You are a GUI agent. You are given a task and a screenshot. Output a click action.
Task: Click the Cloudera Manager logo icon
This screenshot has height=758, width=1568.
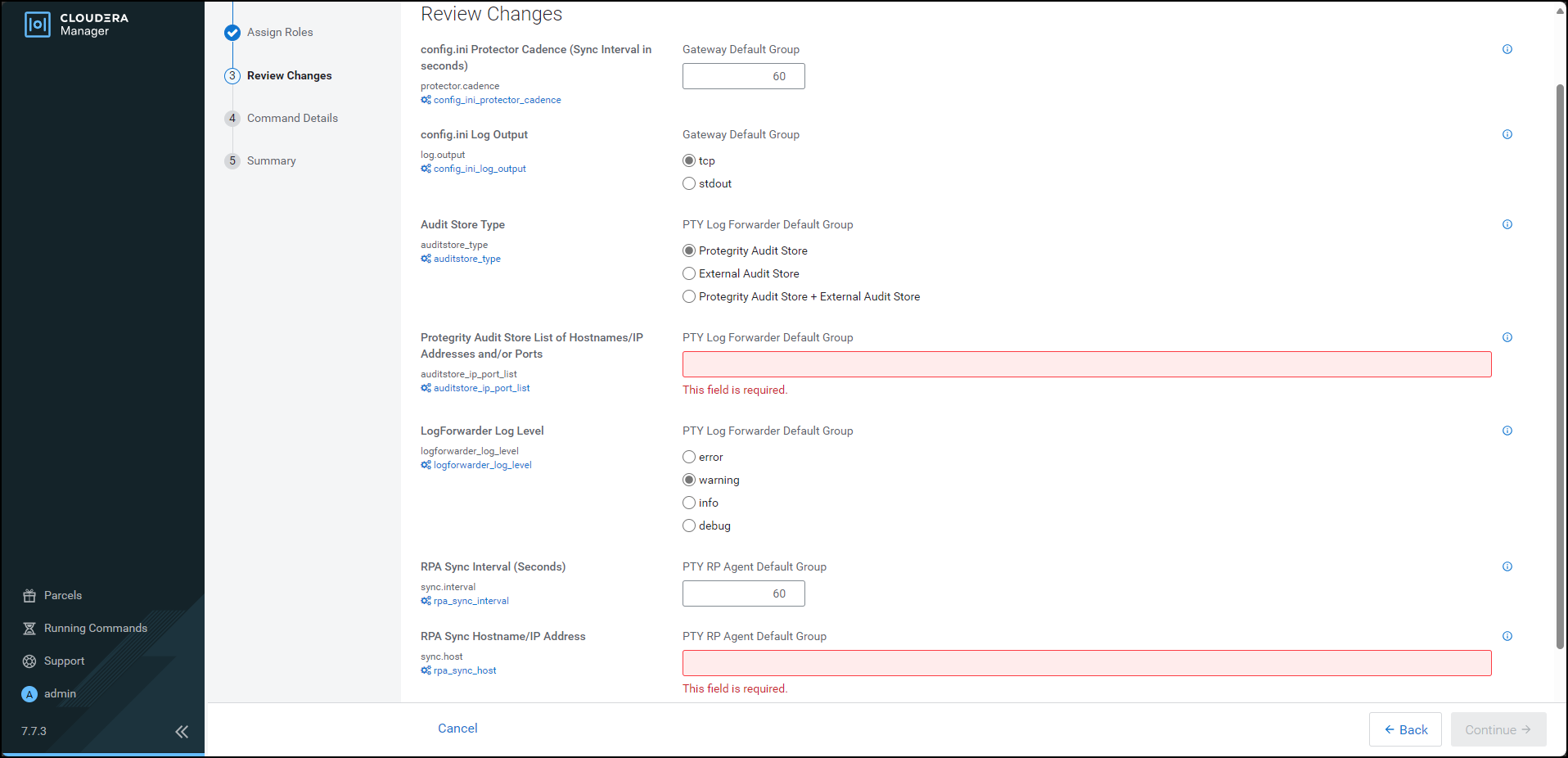coord(38,25)
